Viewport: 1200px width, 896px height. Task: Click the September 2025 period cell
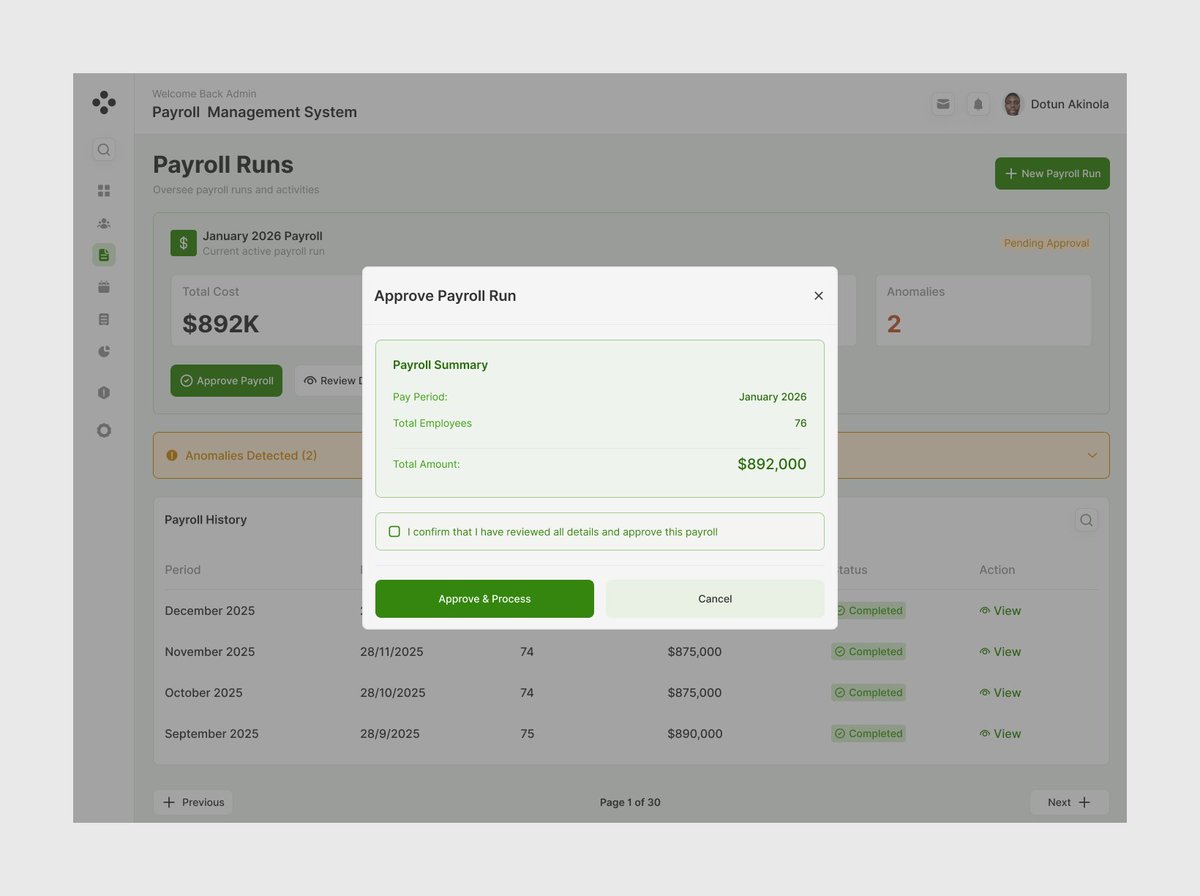point(212,734)
